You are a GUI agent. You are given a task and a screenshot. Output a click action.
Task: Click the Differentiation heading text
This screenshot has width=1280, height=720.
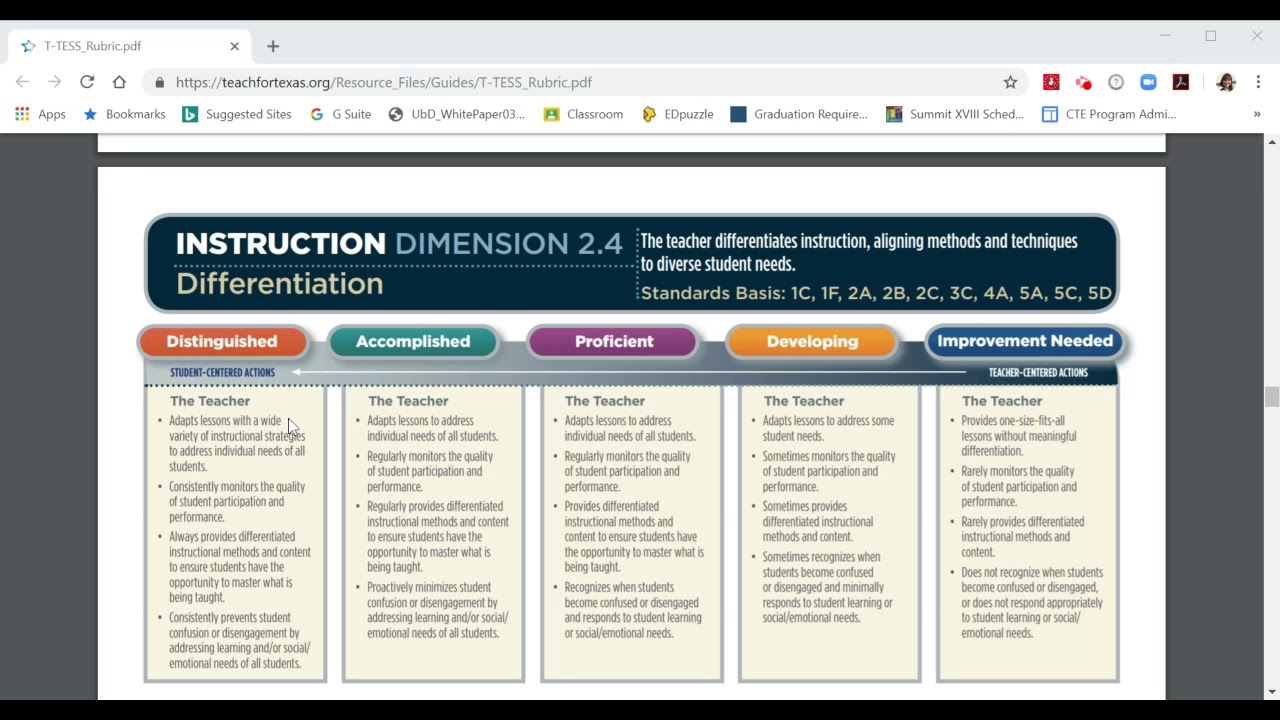point(279,284)
